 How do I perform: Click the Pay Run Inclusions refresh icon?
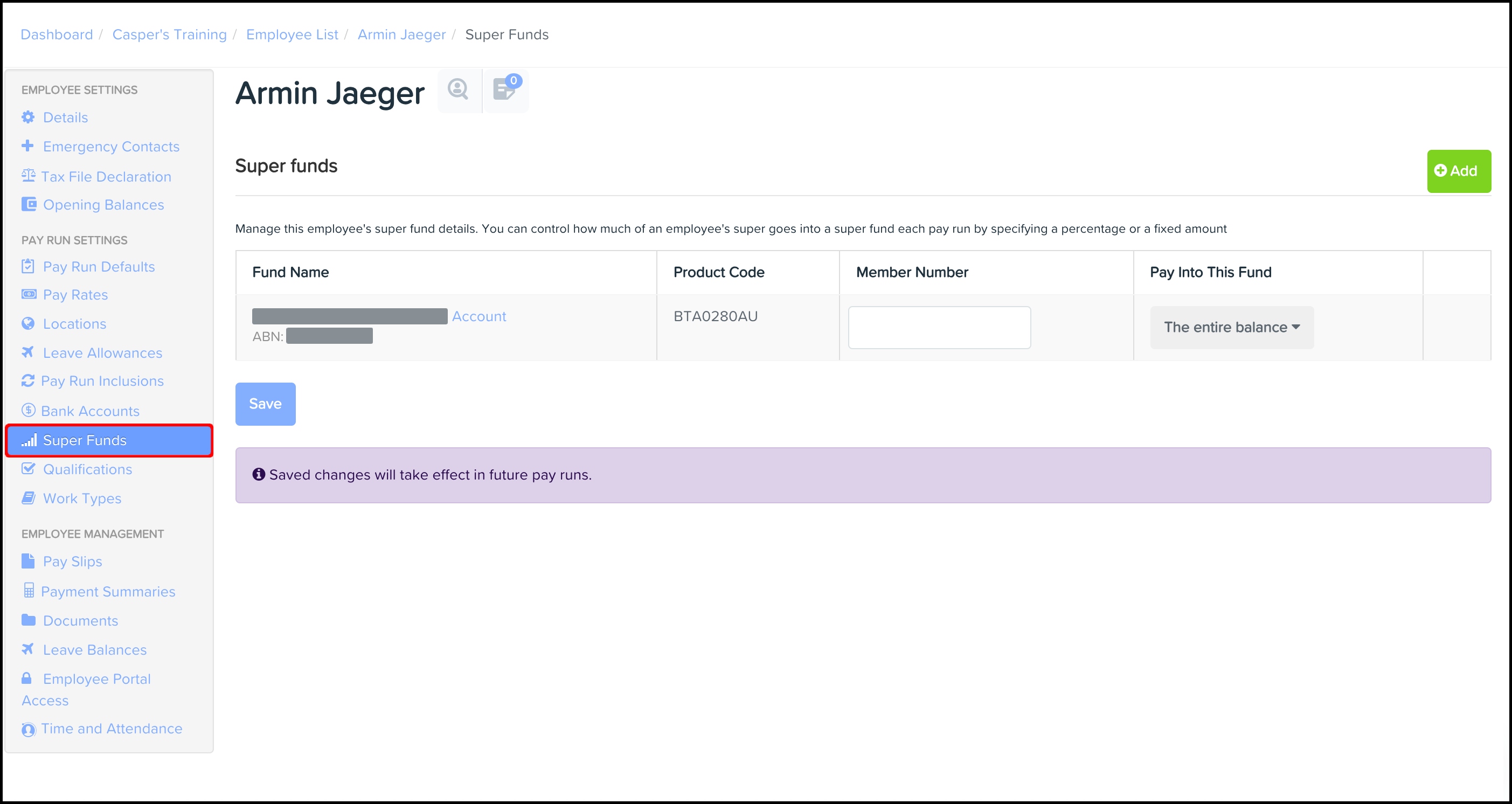[28, 381]
